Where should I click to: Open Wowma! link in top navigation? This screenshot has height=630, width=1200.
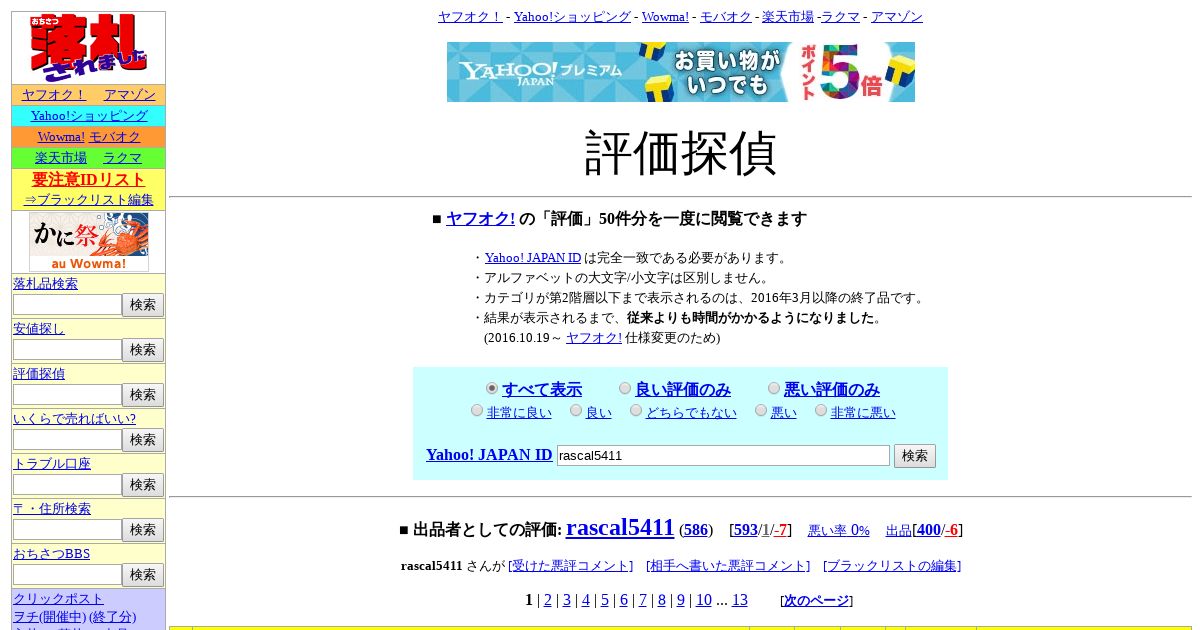pyautogui.click(x=665, y=16)
